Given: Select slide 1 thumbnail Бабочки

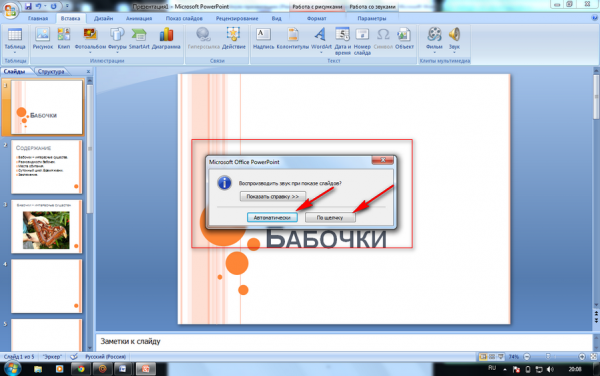Looking at the screenshot, I should pos(47,107).
